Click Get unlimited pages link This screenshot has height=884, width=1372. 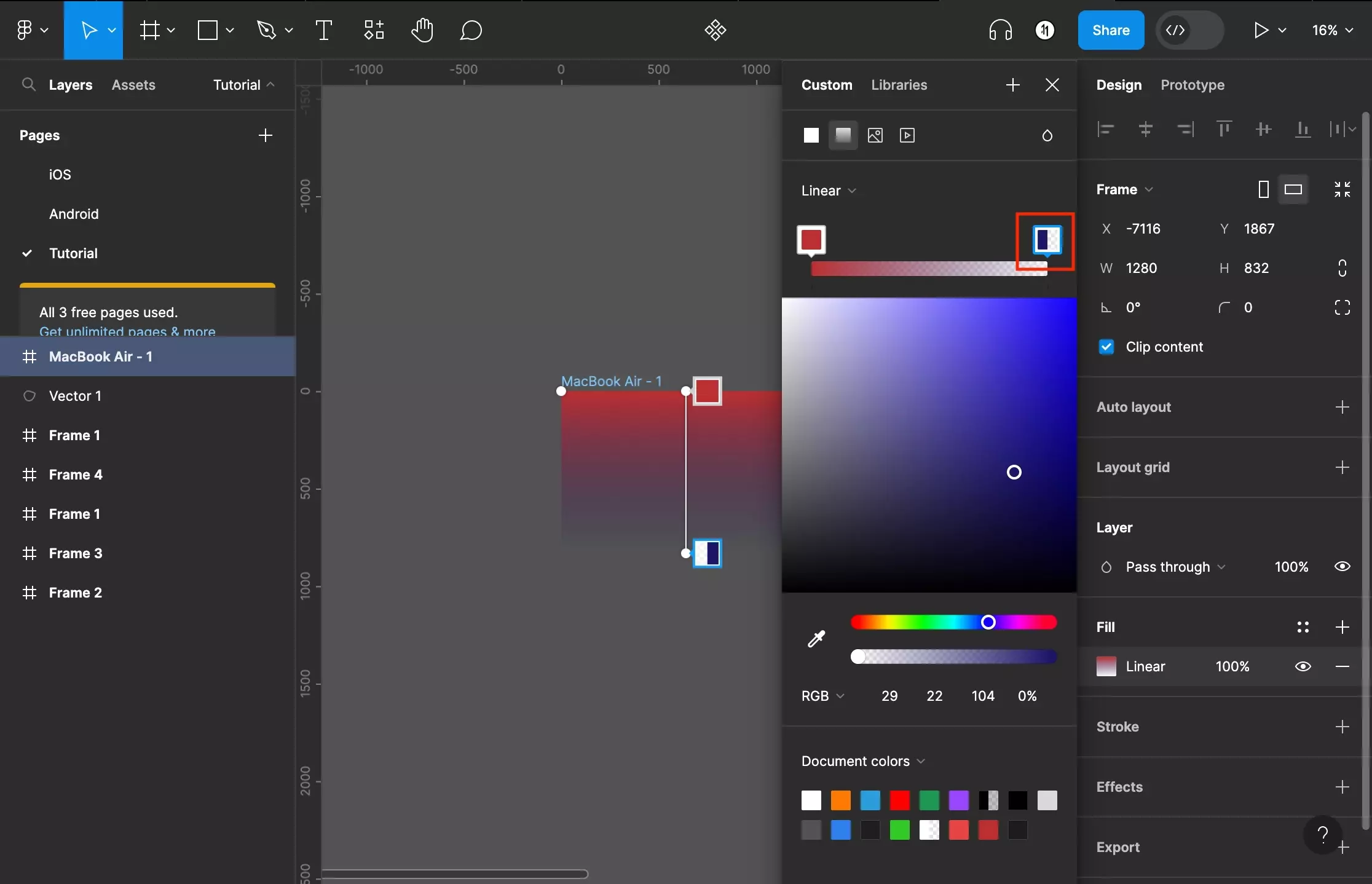[128, 332]
